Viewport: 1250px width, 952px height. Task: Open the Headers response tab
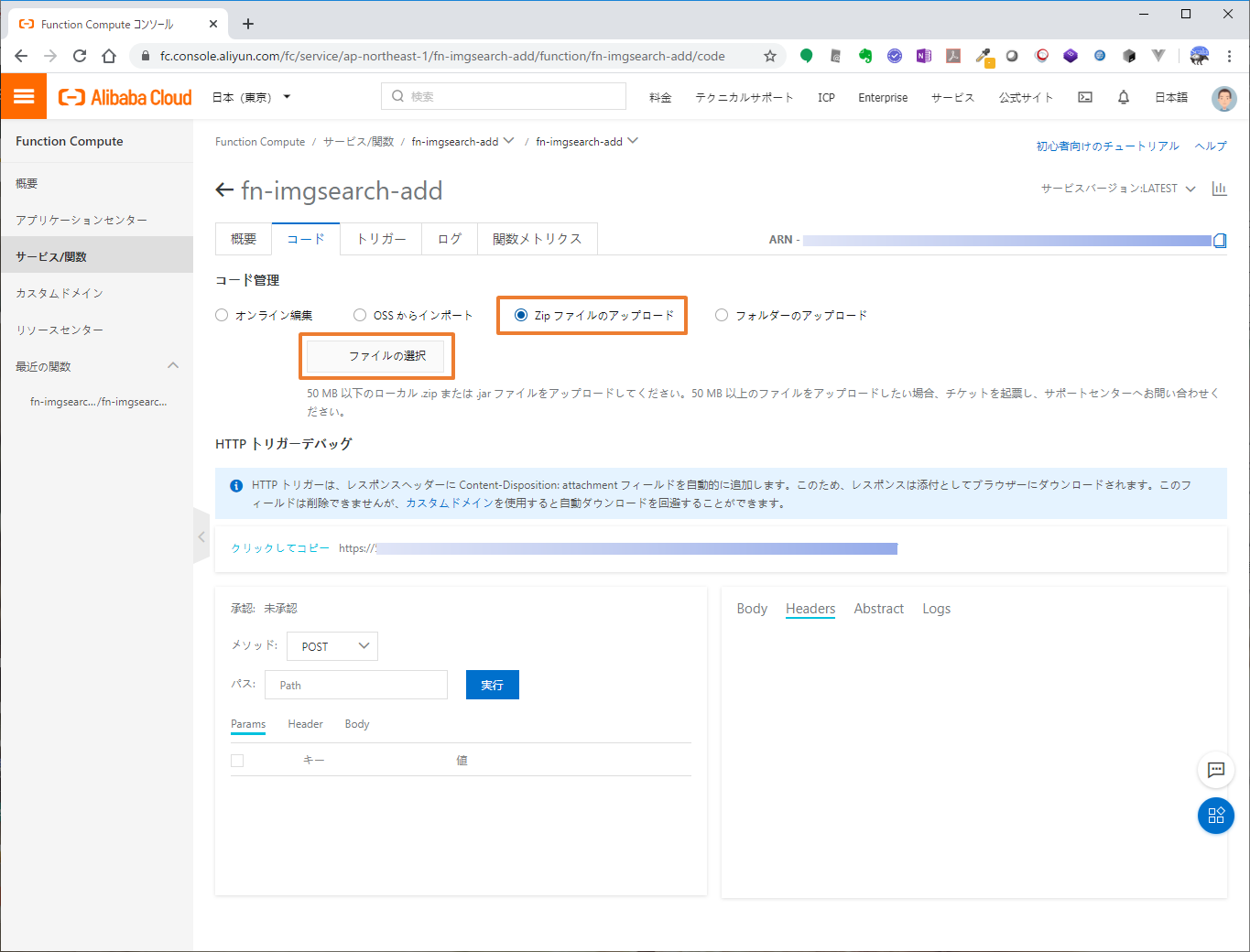(x=810, y=609)
